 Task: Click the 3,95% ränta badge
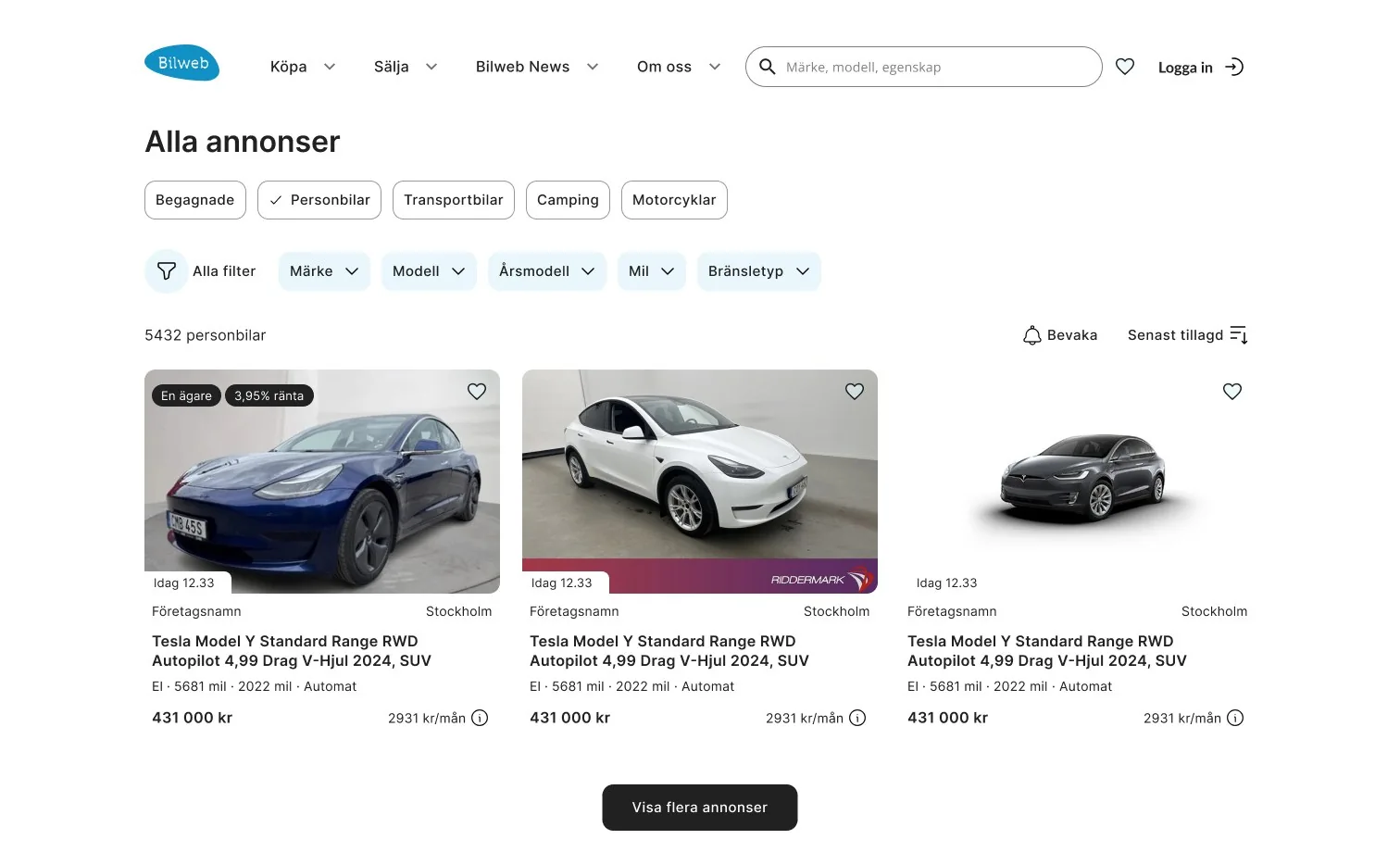point(269,395)
